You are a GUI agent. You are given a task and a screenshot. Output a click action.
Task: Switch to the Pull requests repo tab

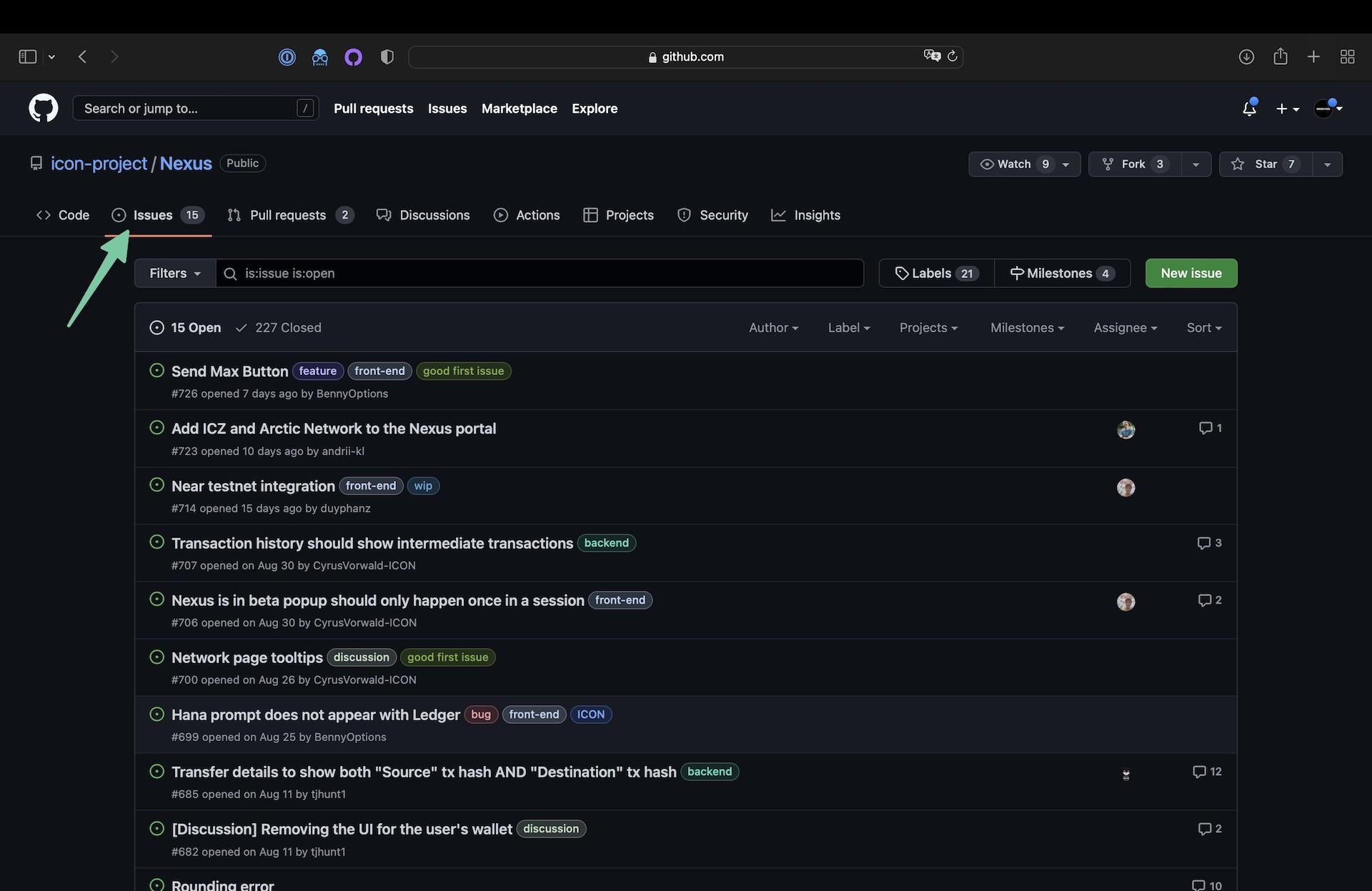point(290,215)
